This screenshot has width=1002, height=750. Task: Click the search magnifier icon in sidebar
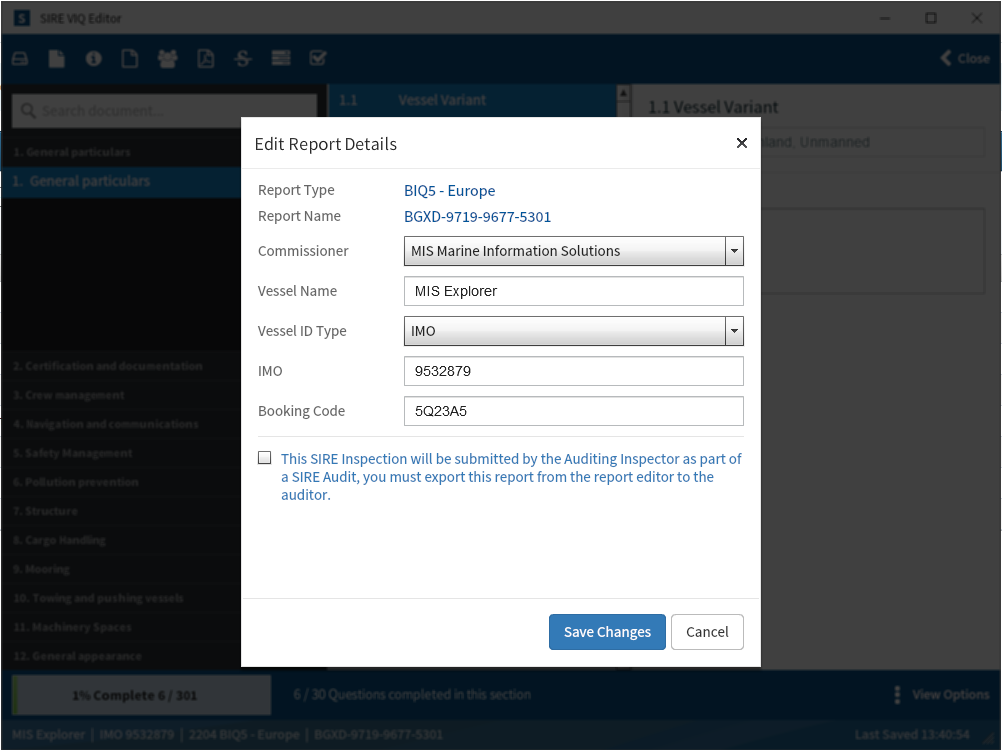(x=28, y=111)
